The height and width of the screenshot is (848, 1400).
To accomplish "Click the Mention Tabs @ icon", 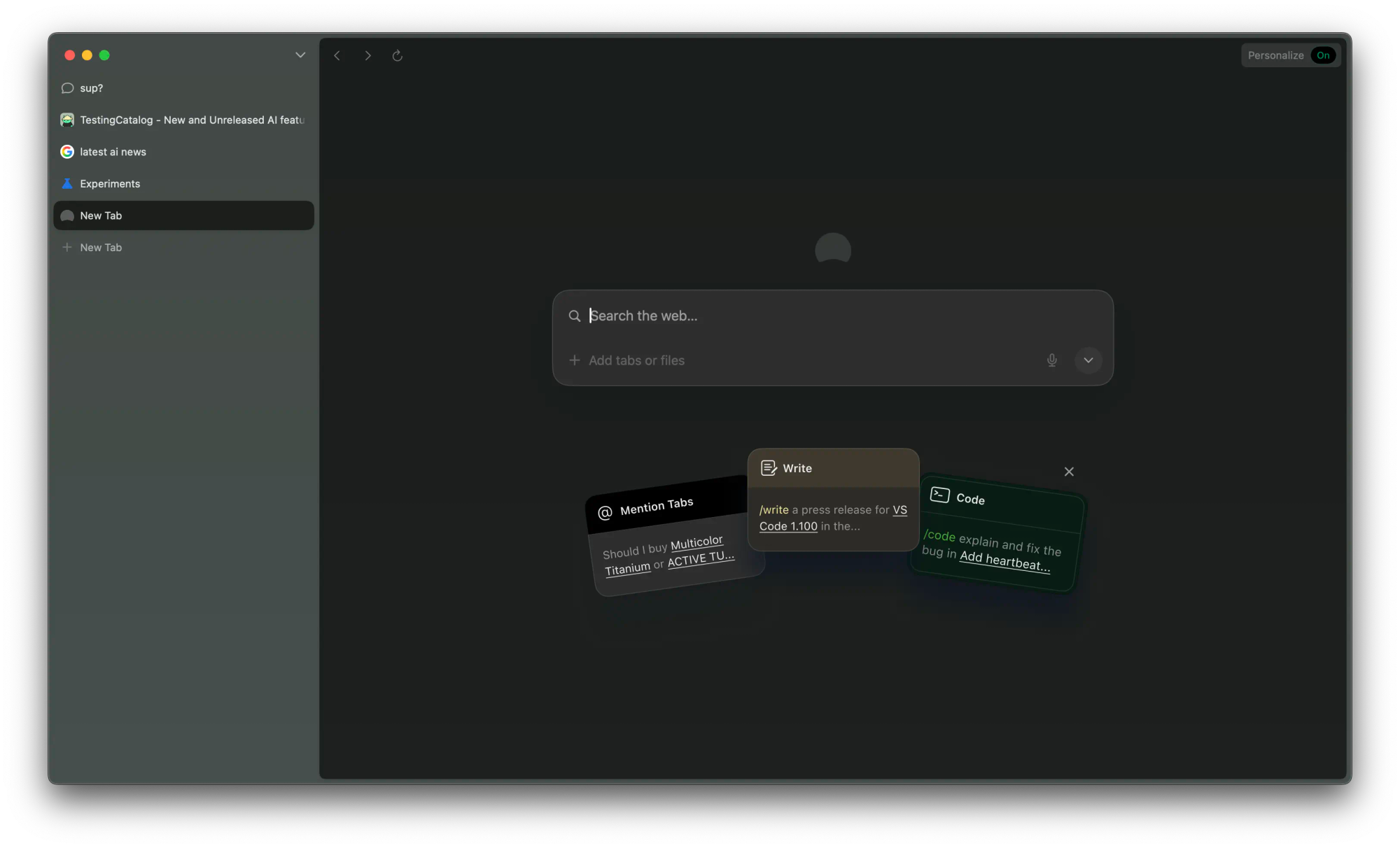I will (605, 513).
